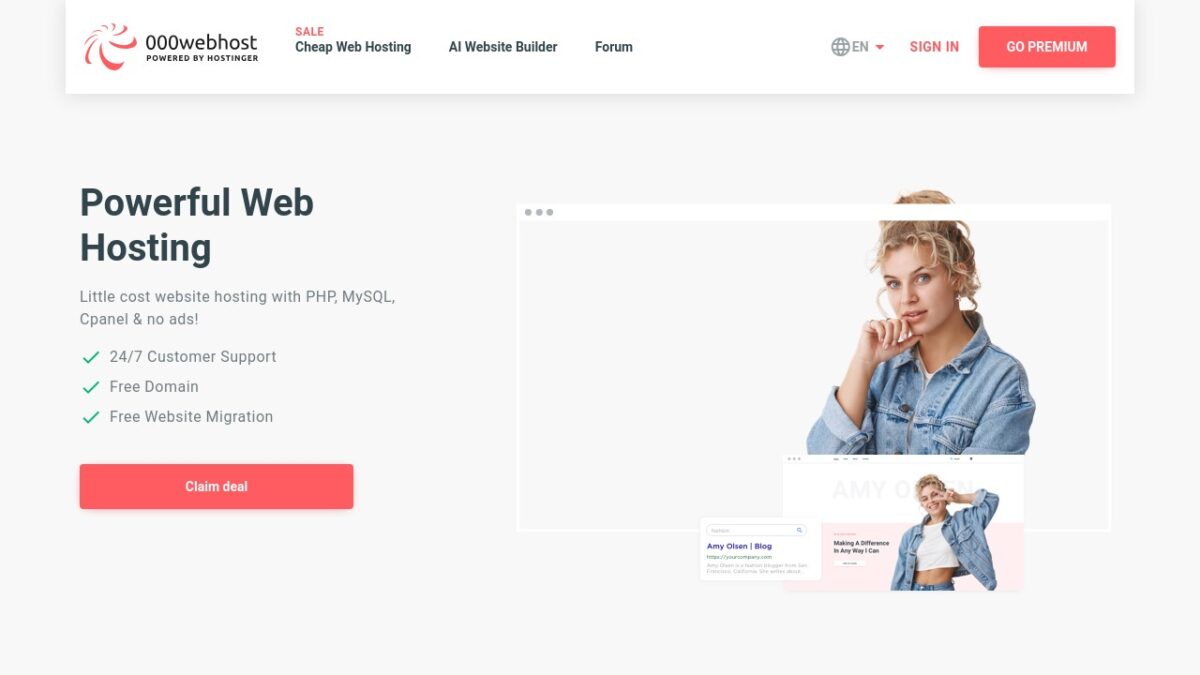Click the Claim deal button

point(216,486)
